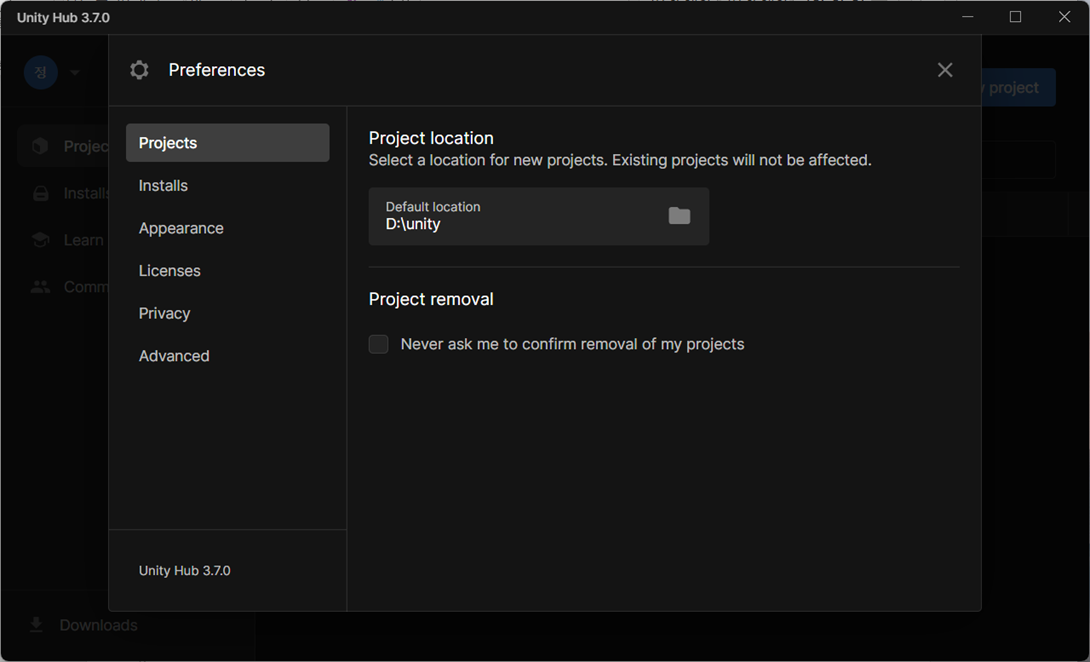This screenshot has width=1090, height=662.
Task: Enable Never ask me to confirm removal checkbox
Action: click(378, 344)
